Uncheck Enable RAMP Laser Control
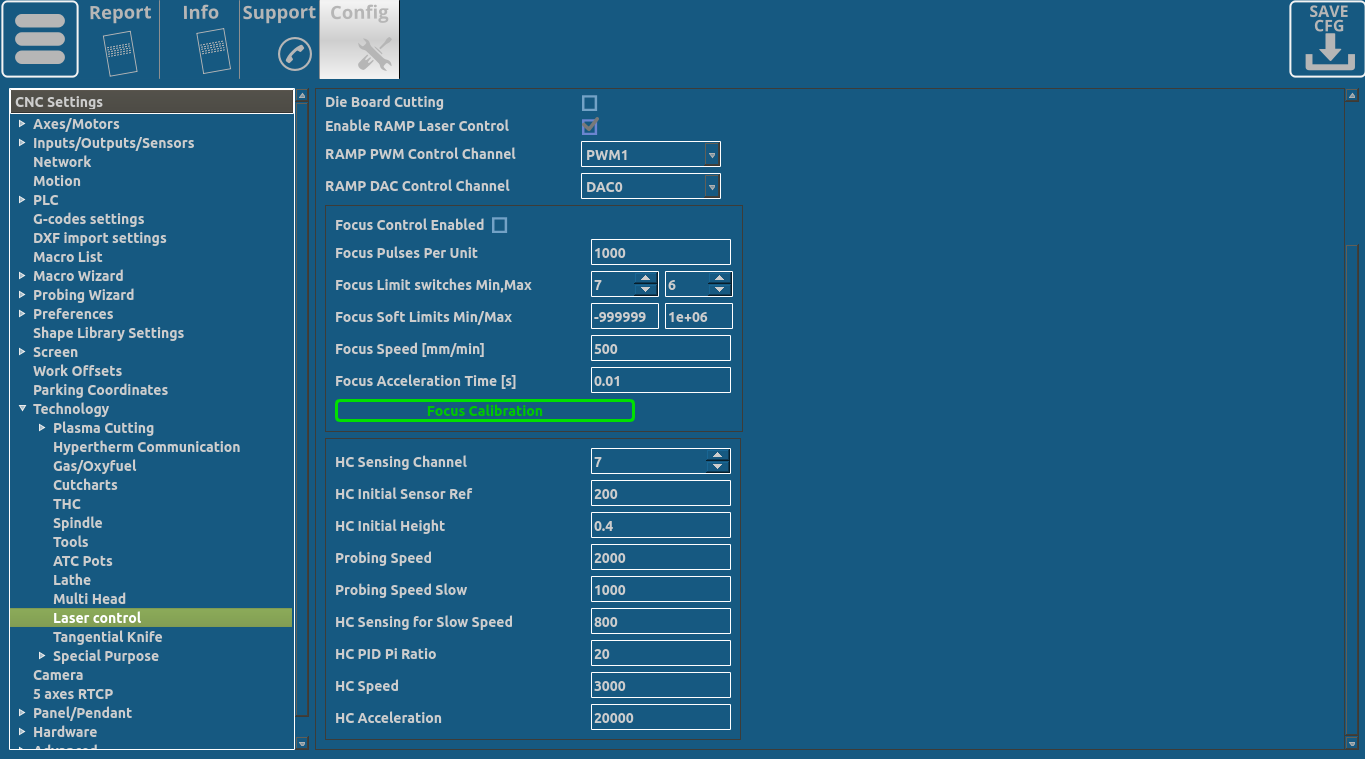1365x759 pixels. pos(590,126)
